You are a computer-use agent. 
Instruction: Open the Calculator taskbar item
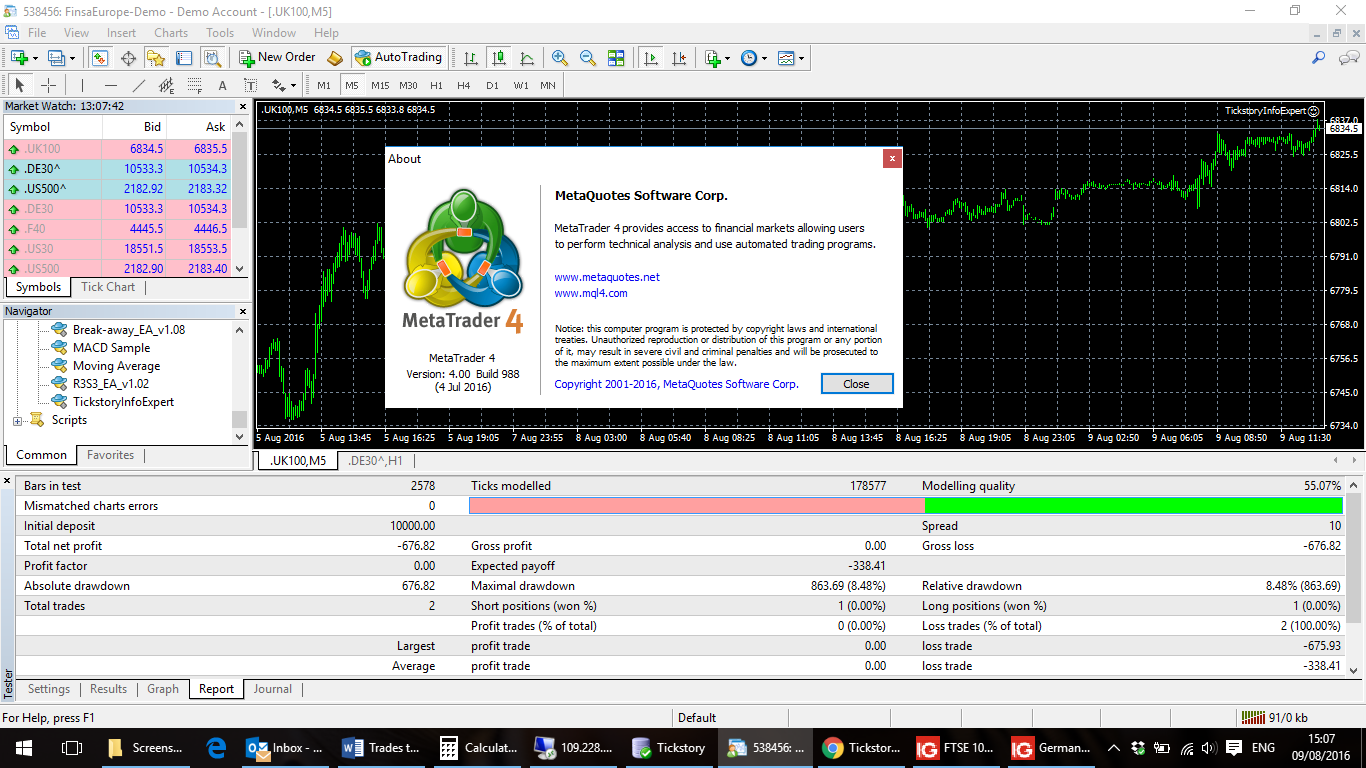pyautogui.click(x=478, y=747)
